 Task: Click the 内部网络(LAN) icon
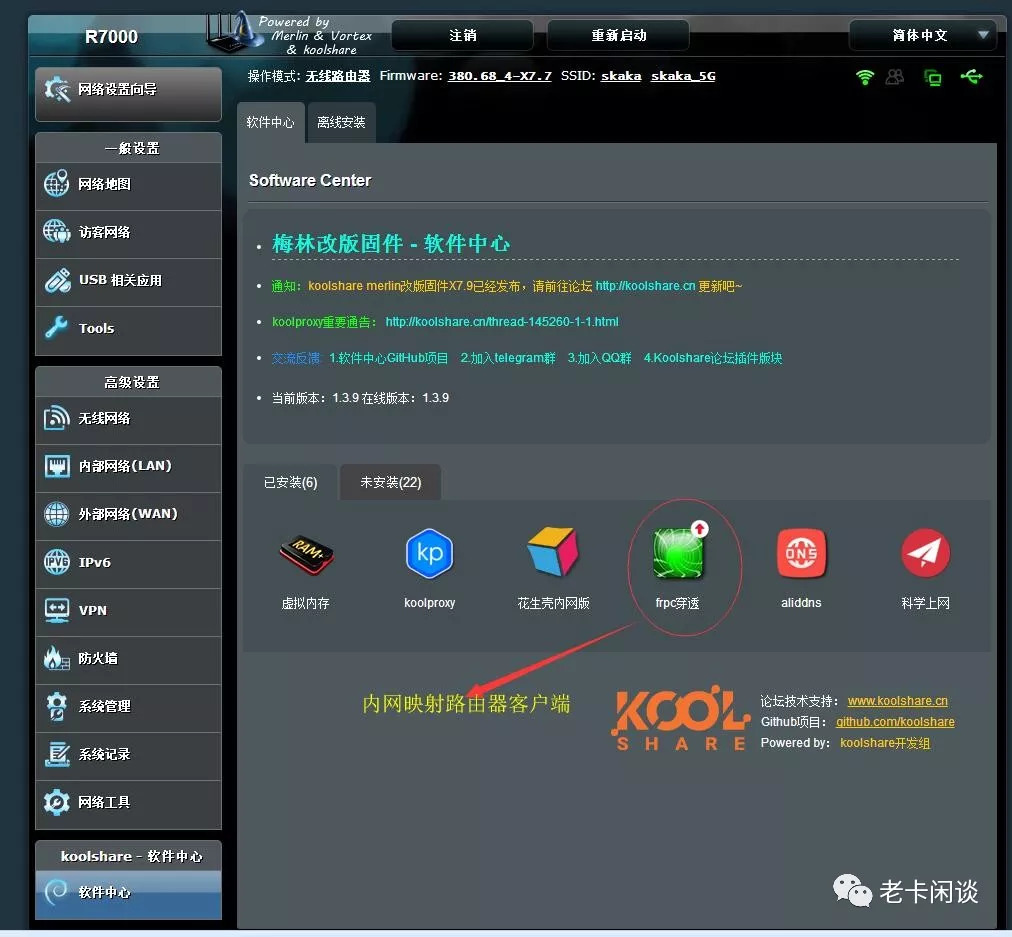pyautogui.click(x=57, y=466)
